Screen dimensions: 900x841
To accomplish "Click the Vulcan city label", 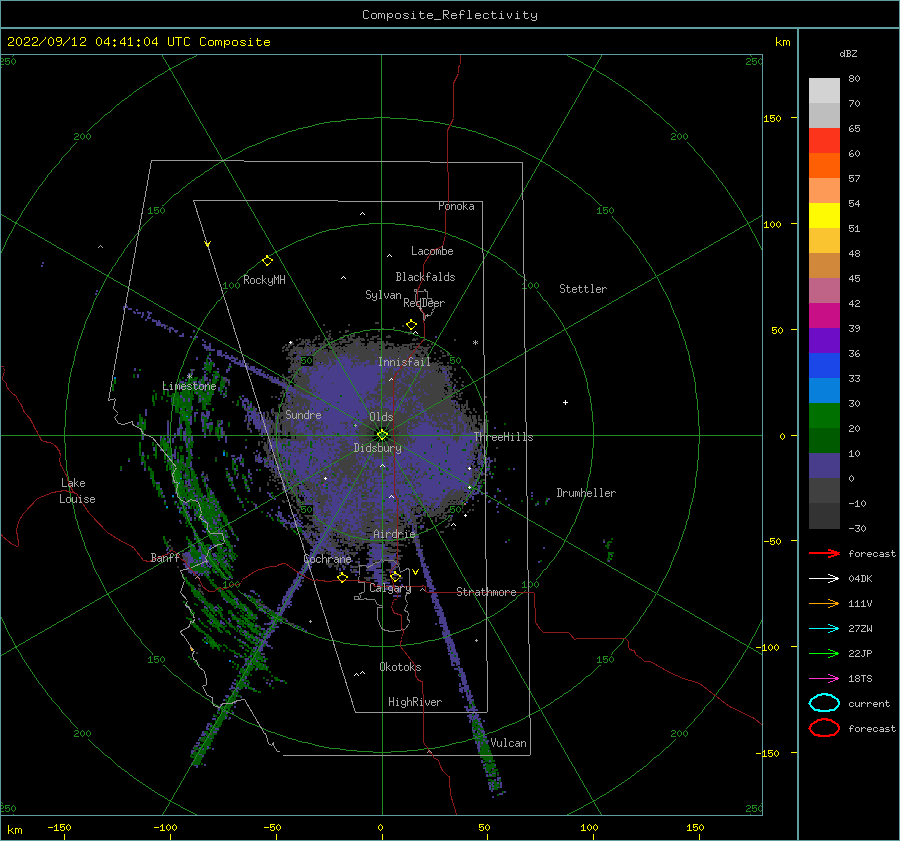I will [508, 743].
